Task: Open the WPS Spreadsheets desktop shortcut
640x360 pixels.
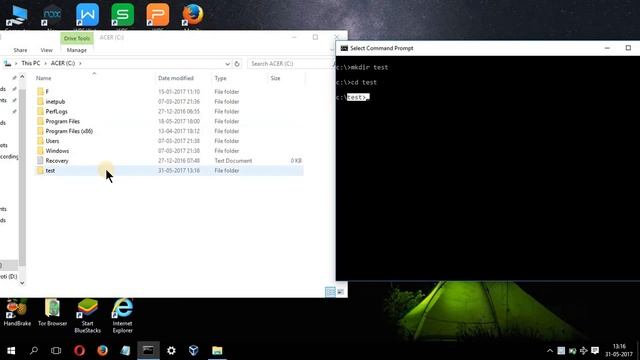Action: point(122,16)
